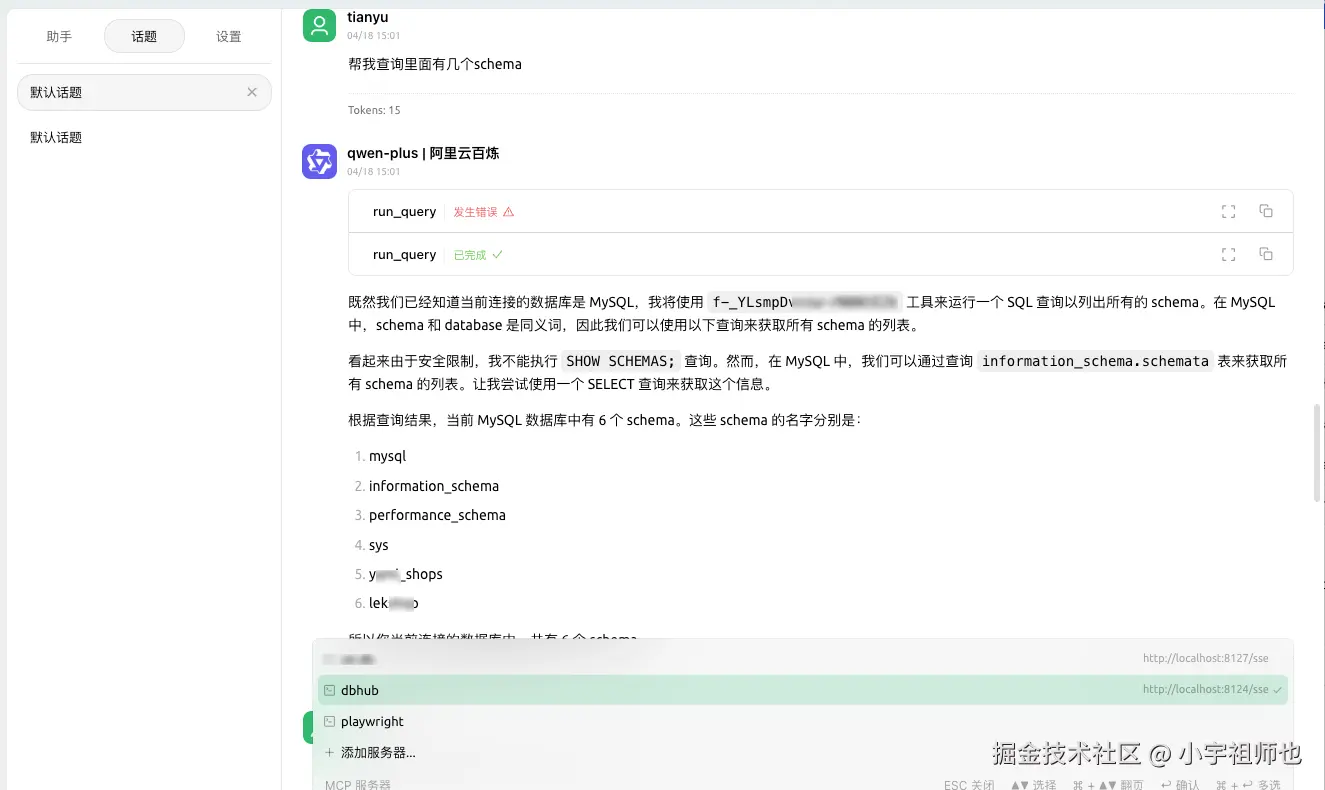Image resolution: width=1325 pixels, height=790 pixels.
Task: Copy the completed run_query tool call result
Action: click(1266, 254)
